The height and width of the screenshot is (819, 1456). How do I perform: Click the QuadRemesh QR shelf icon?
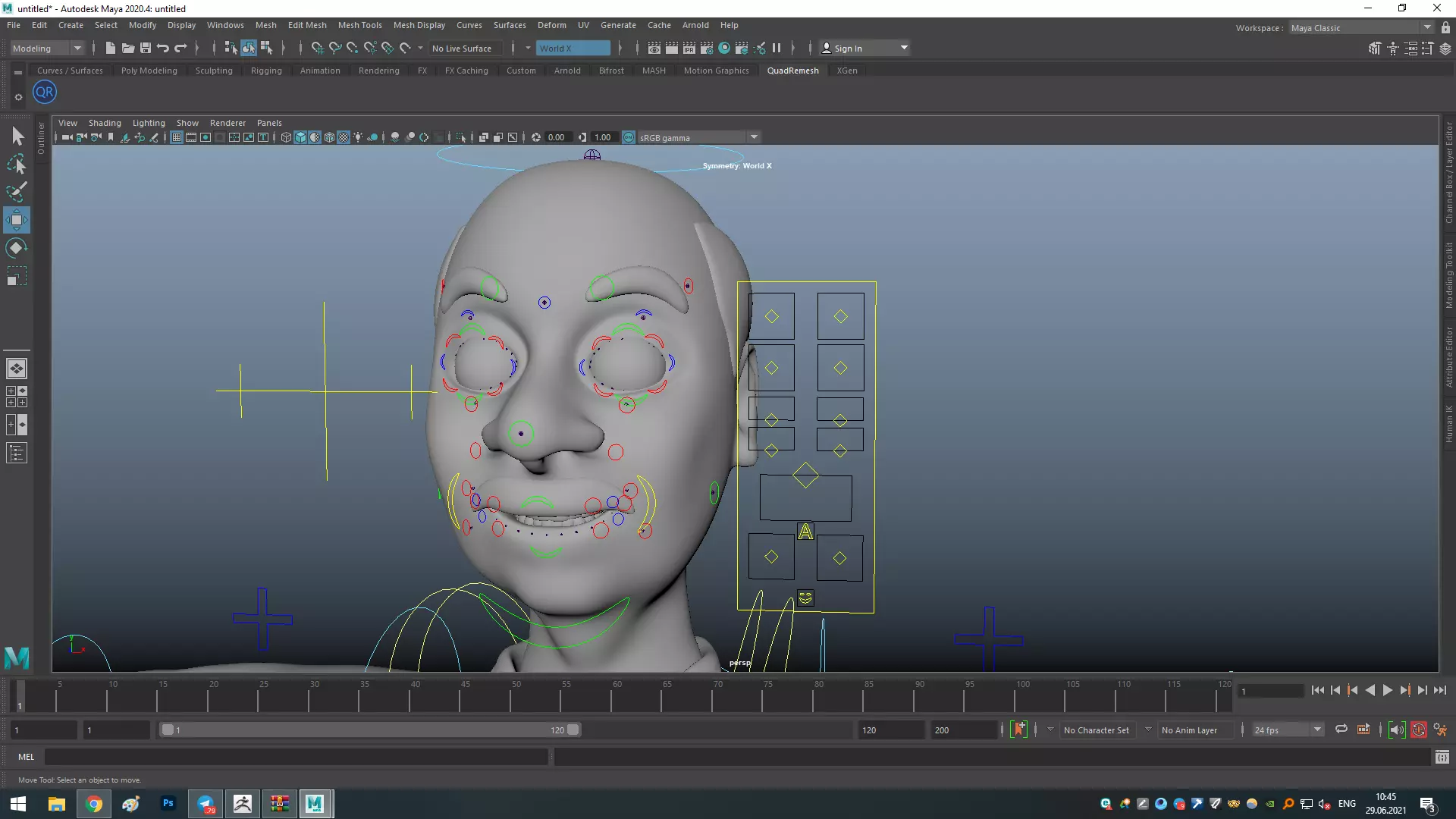(45, 93)
